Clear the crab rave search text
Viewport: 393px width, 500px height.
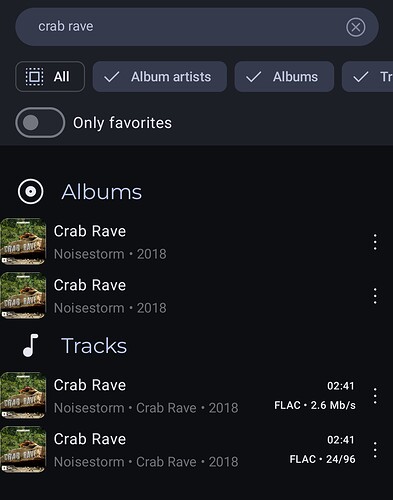pyautogui.click(x=356, y=27)
